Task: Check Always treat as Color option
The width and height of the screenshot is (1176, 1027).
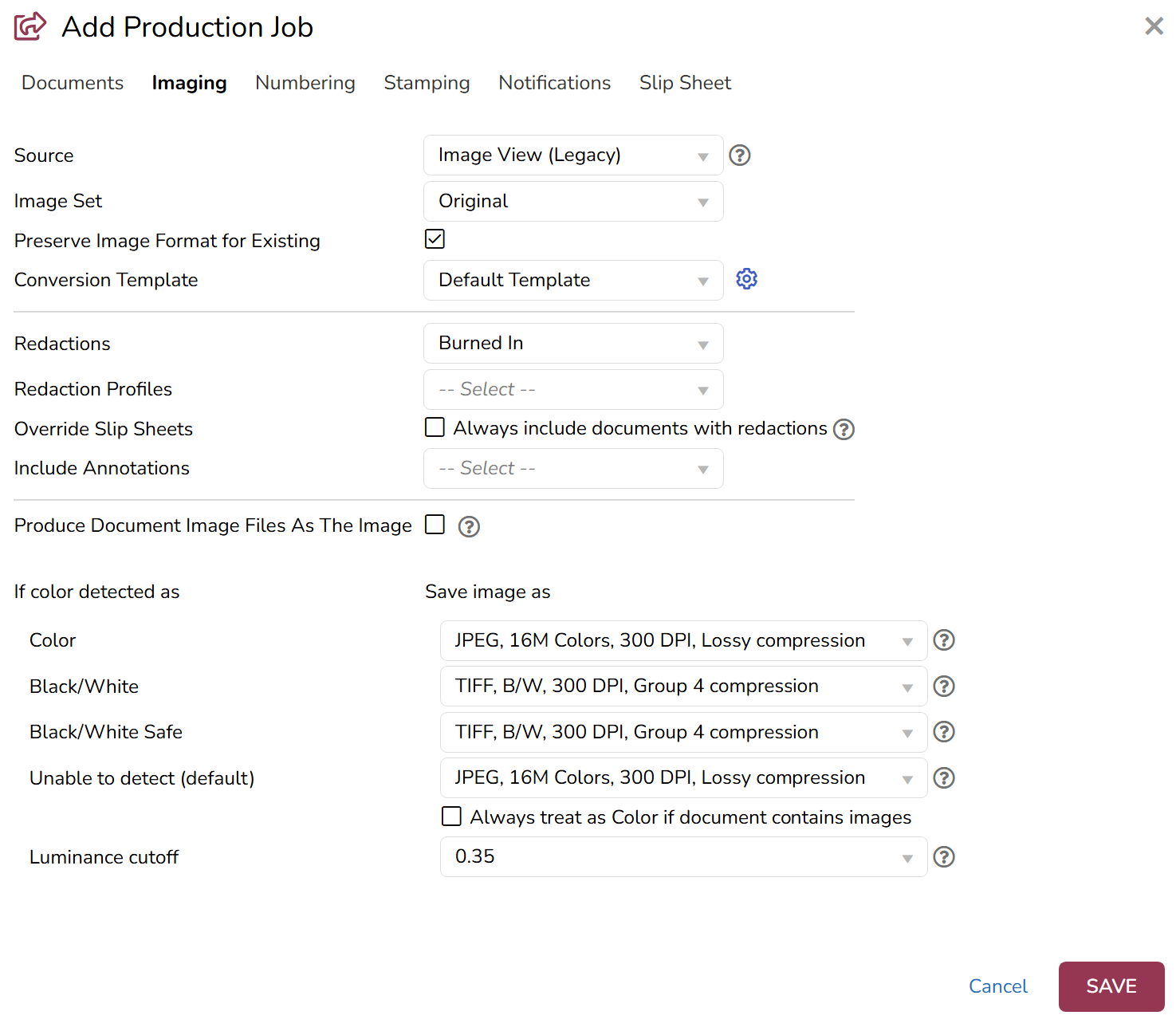Action: (451, 816)
